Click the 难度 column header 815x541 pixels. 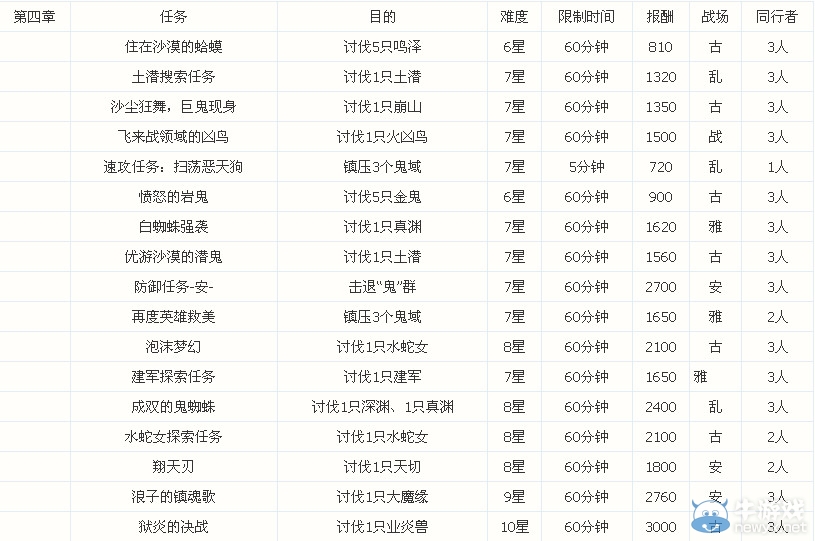point(514,17)
